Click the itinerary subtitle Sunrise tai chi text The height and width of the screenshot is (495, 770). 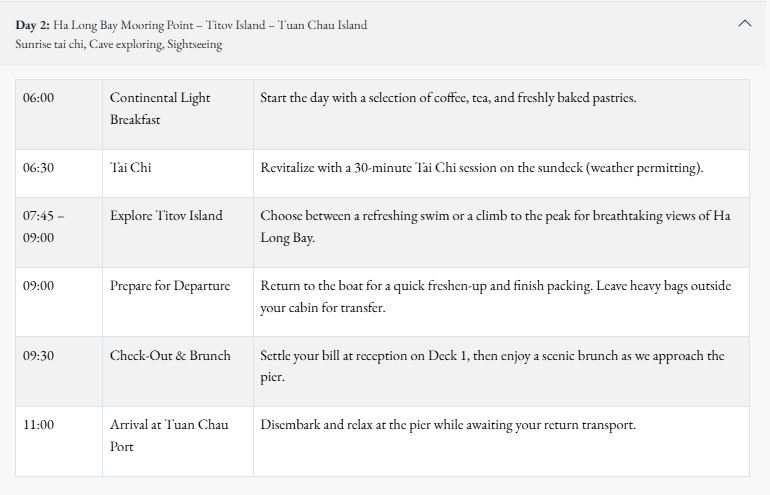point(119,44)
